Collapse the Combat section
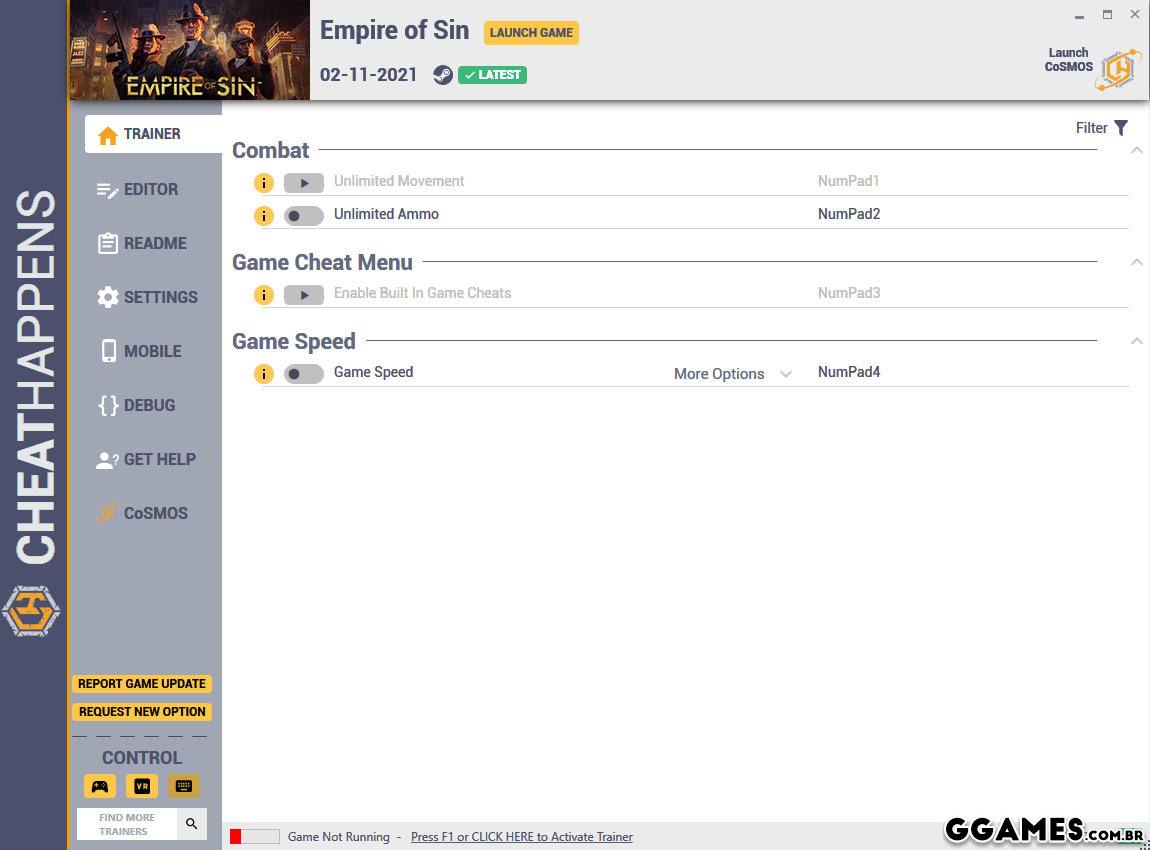Viewport: 1150px width, 850px height. pyautogui.click(x=1136, y=151)
